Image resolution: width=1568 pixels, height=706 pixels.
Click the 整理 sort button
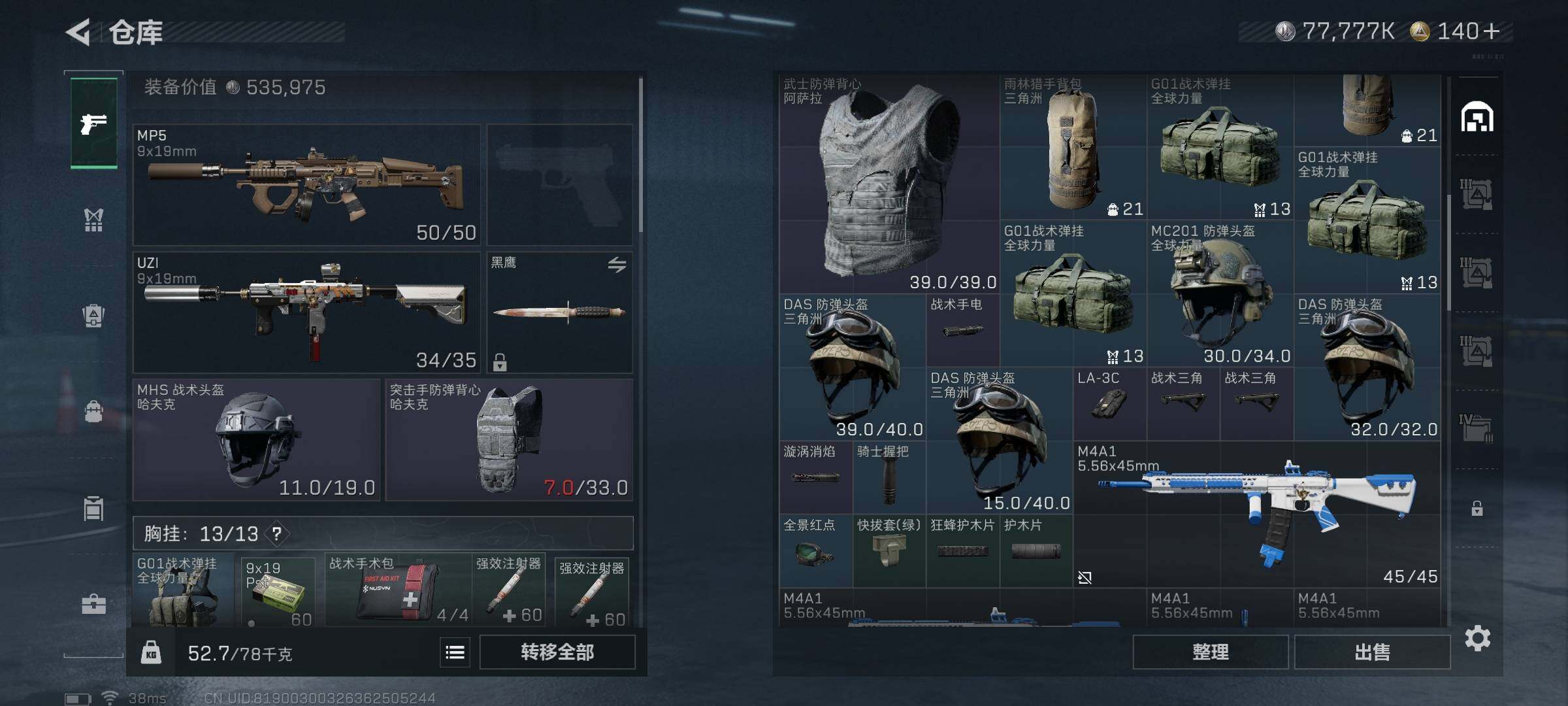click(1210, 652)
